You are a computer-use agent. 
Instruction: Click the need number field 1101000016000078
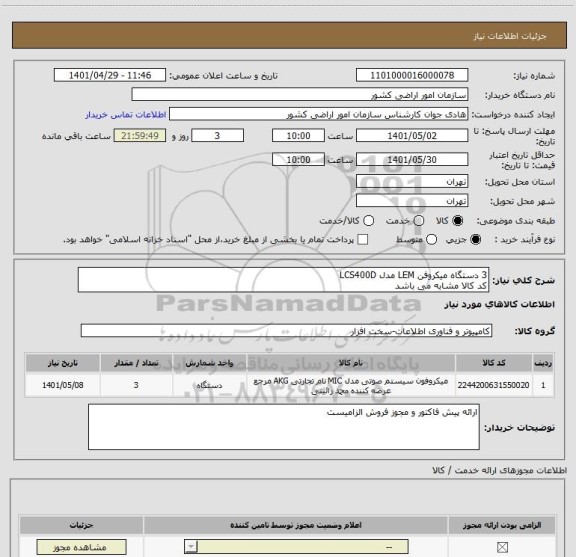[412, 75]
